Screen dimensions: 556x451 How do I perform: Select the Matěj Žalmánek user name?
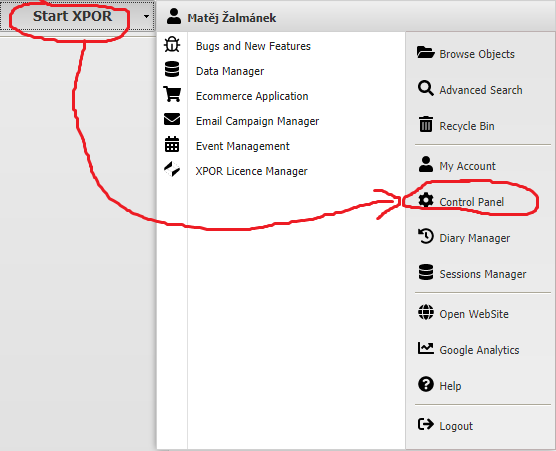coord(232,18)
